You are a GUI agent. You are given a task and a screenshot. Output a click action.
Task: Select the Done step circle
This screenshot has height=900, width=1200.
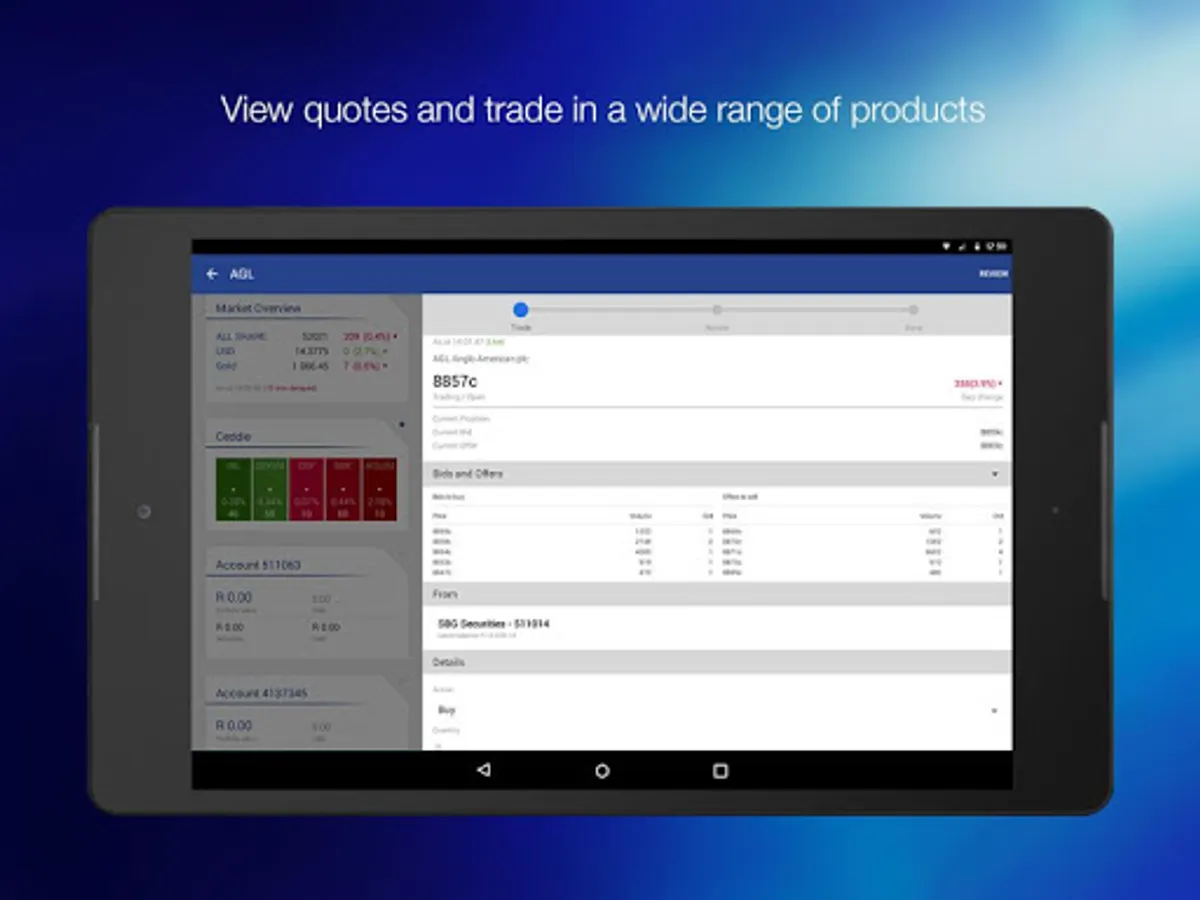click(913, 310)
